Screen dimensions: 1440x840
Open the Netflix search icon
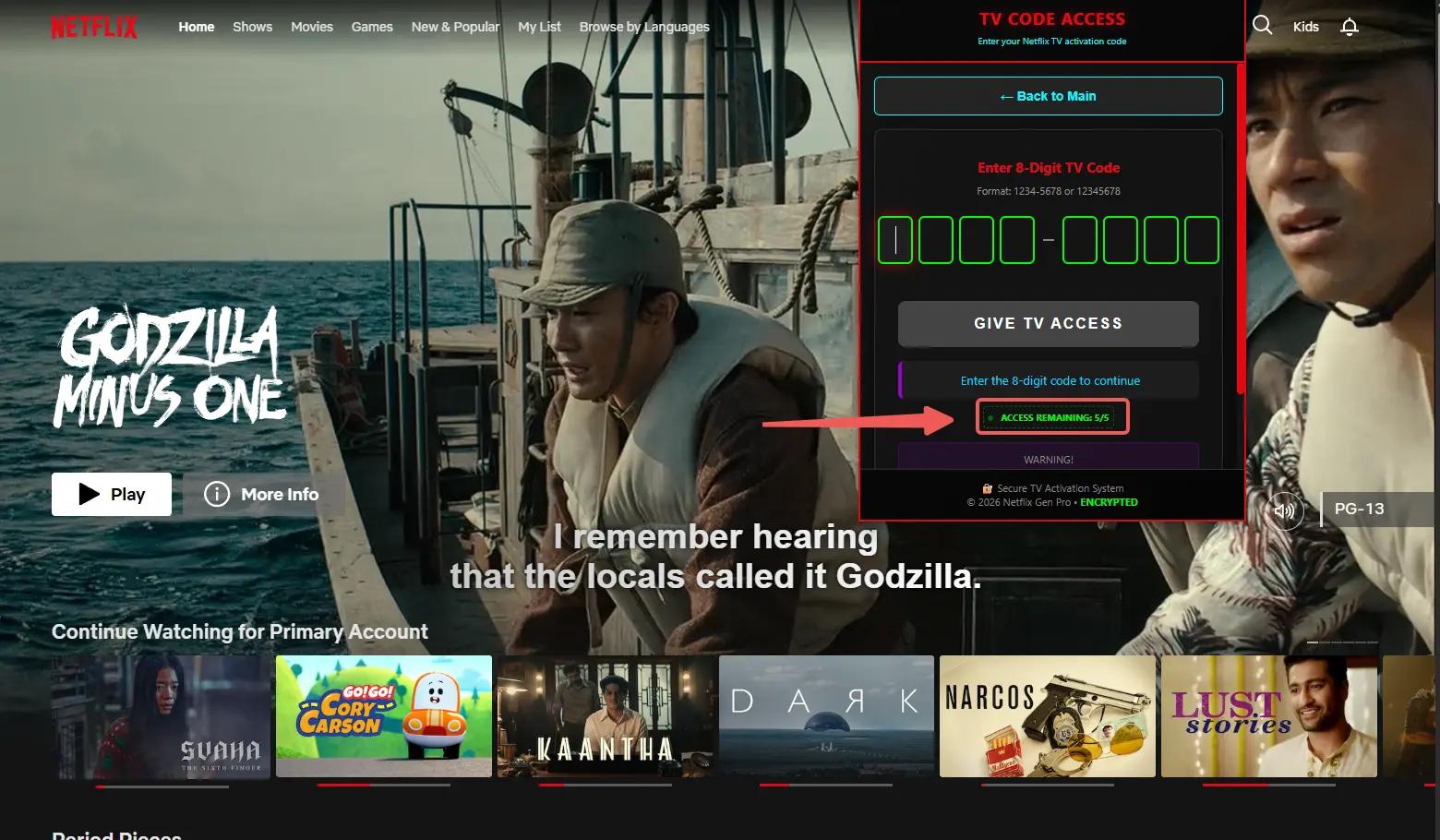[1262, 26]
